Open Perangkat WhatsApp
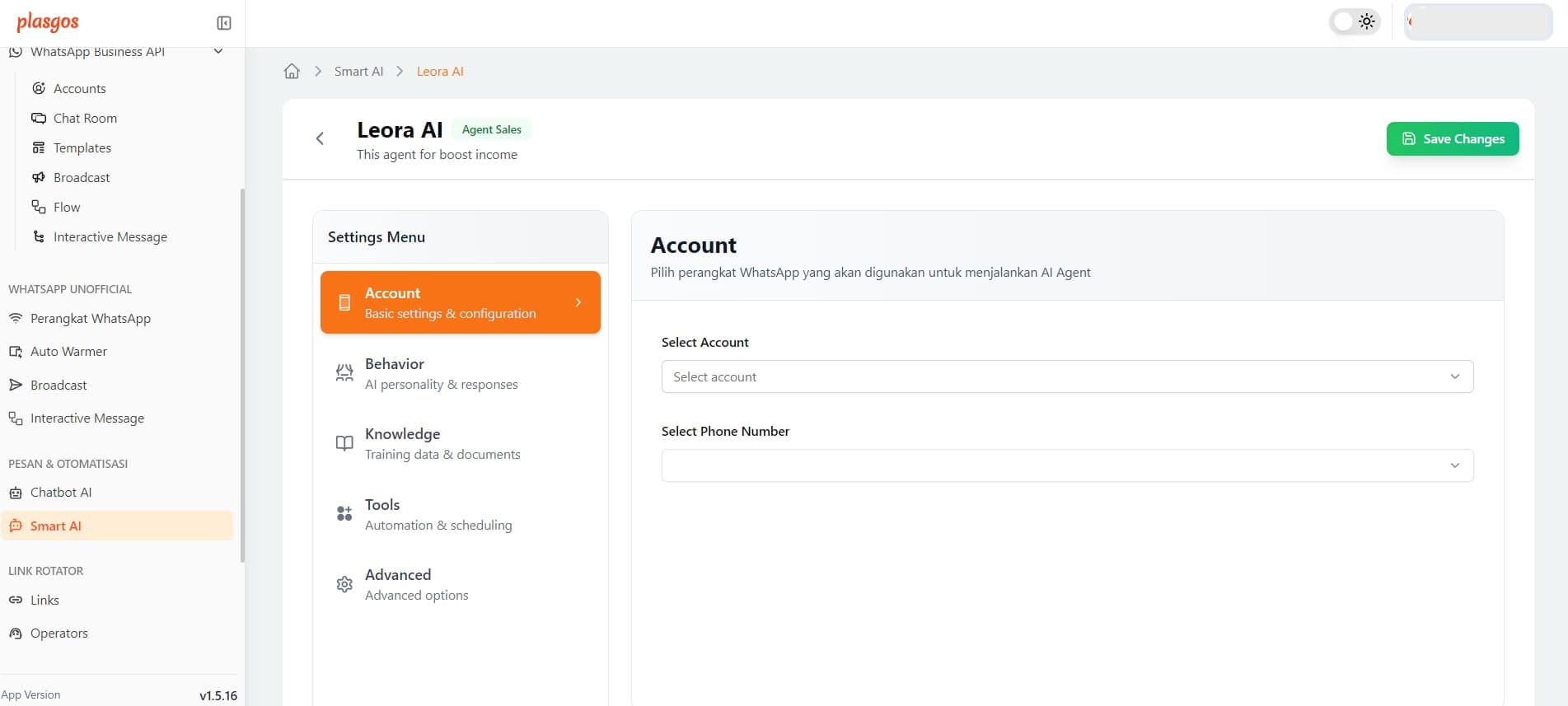 click(x=91, y=318)
